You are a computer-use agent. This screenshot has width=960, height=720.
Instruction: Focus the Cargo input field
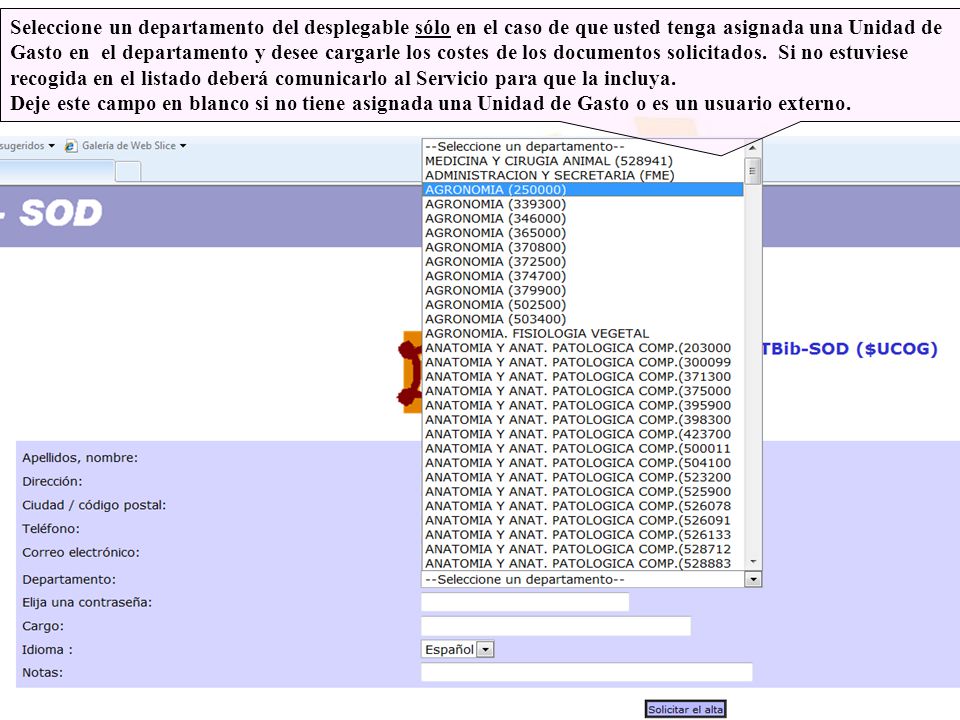[x=556, y=626]
